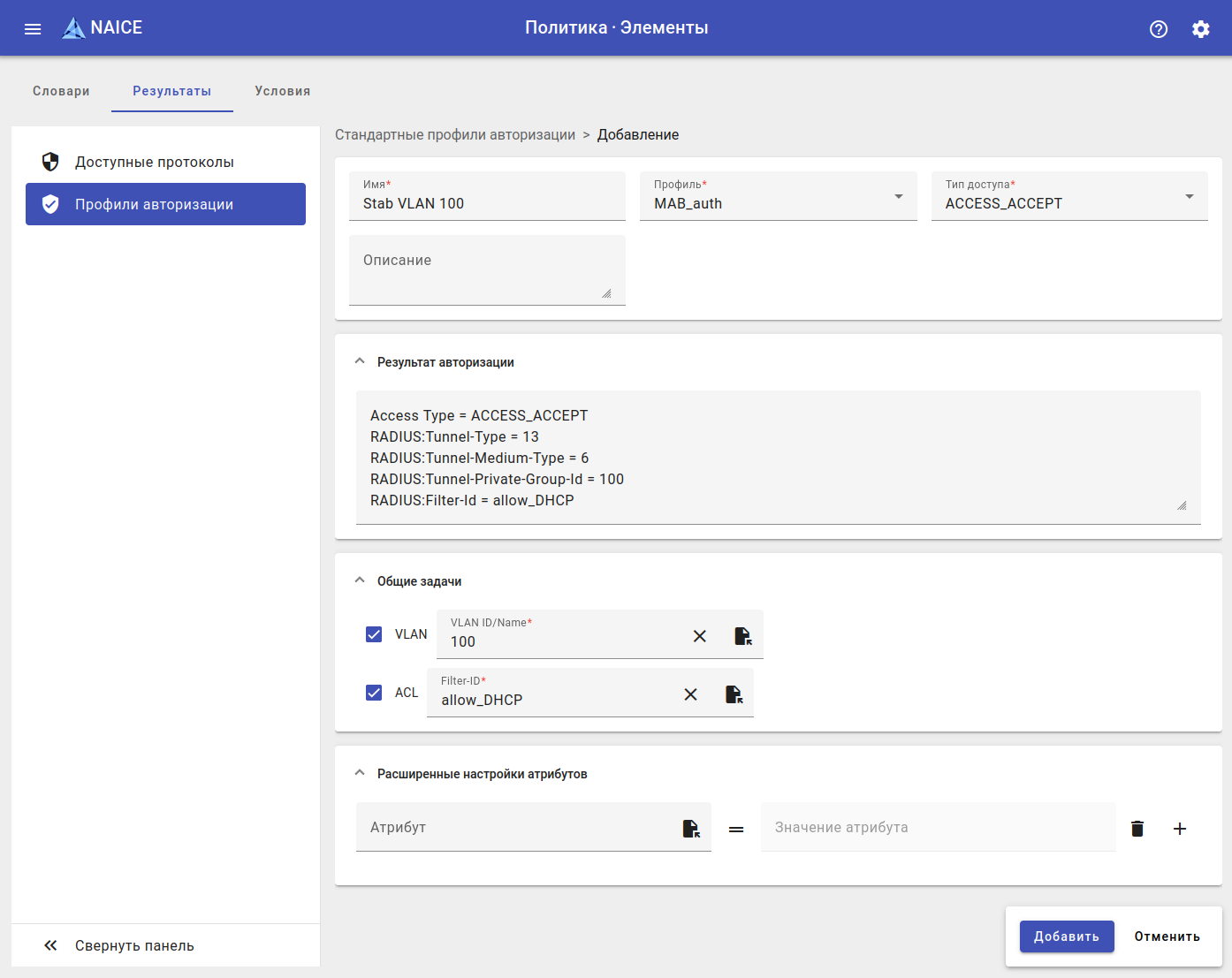Switch to the Словари tab

[61, 91]
